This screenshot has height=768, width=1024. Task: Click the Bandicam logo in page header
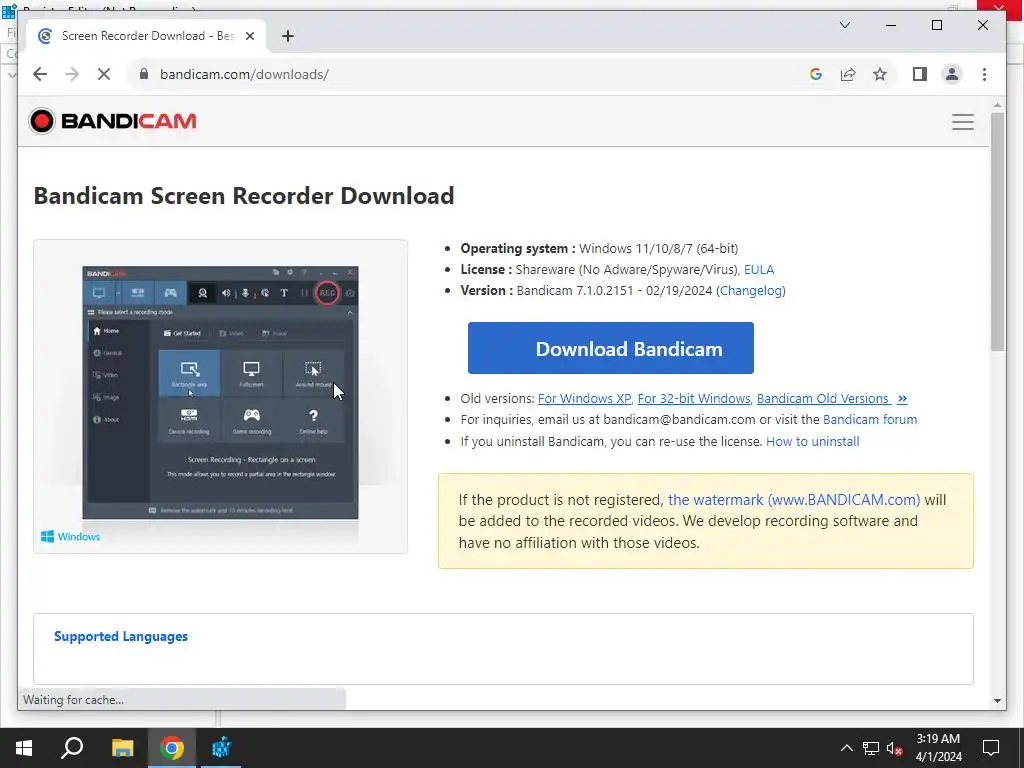pos(112,121)
